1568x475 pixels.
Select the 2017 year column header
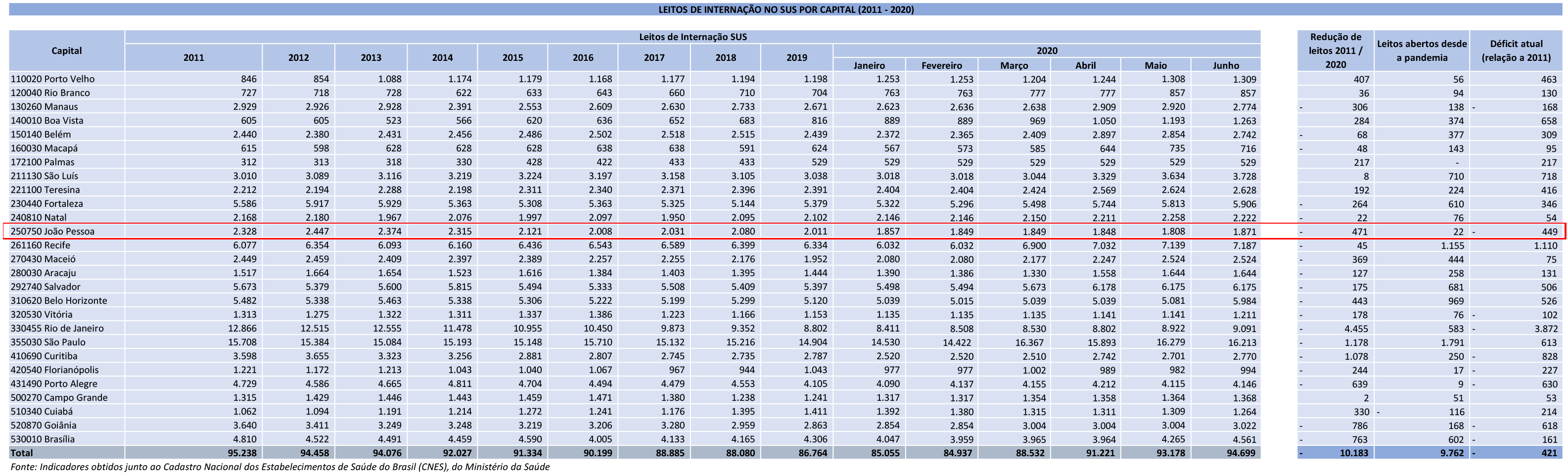pos(654,58)
